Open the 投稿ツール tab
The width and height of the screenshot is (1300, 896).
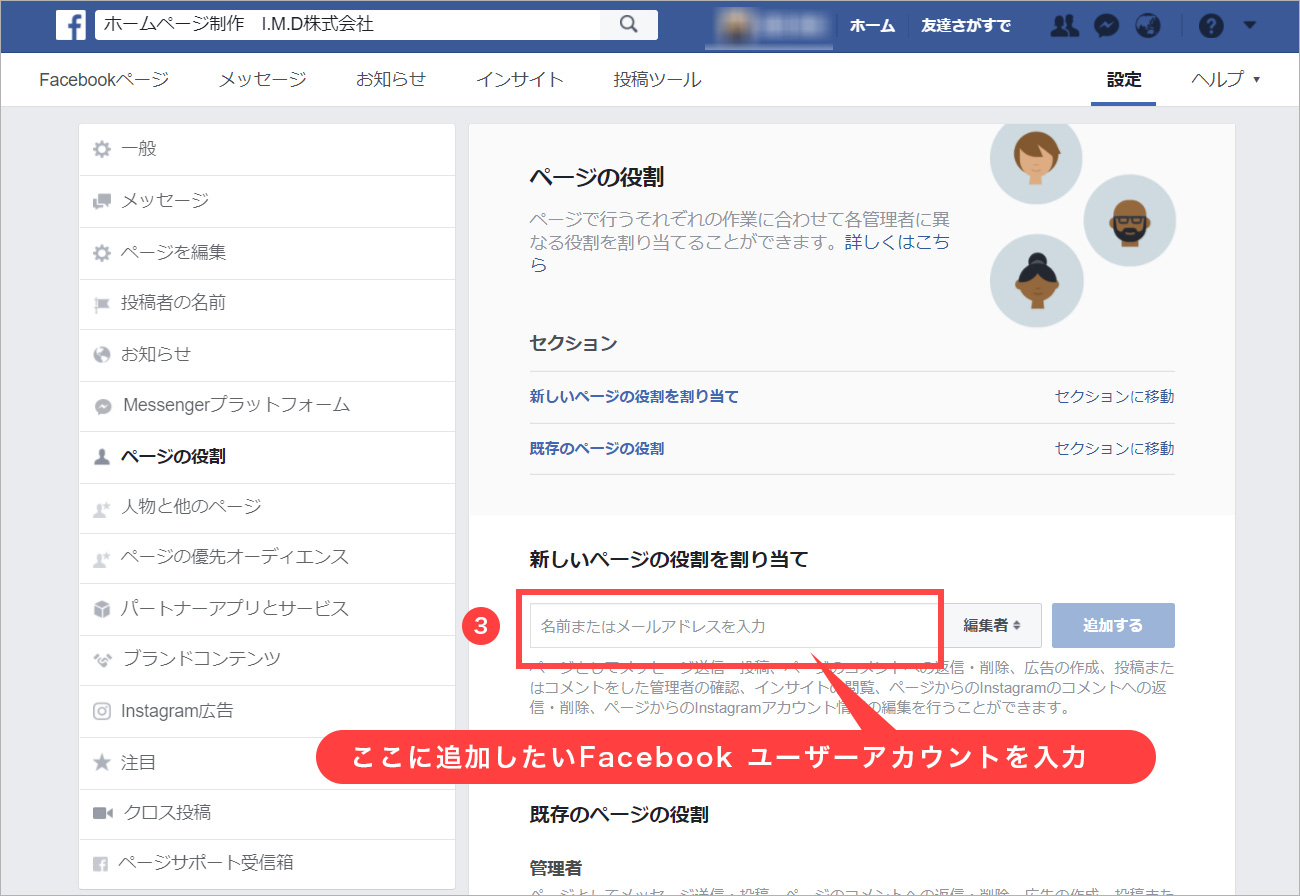(658, 80)
